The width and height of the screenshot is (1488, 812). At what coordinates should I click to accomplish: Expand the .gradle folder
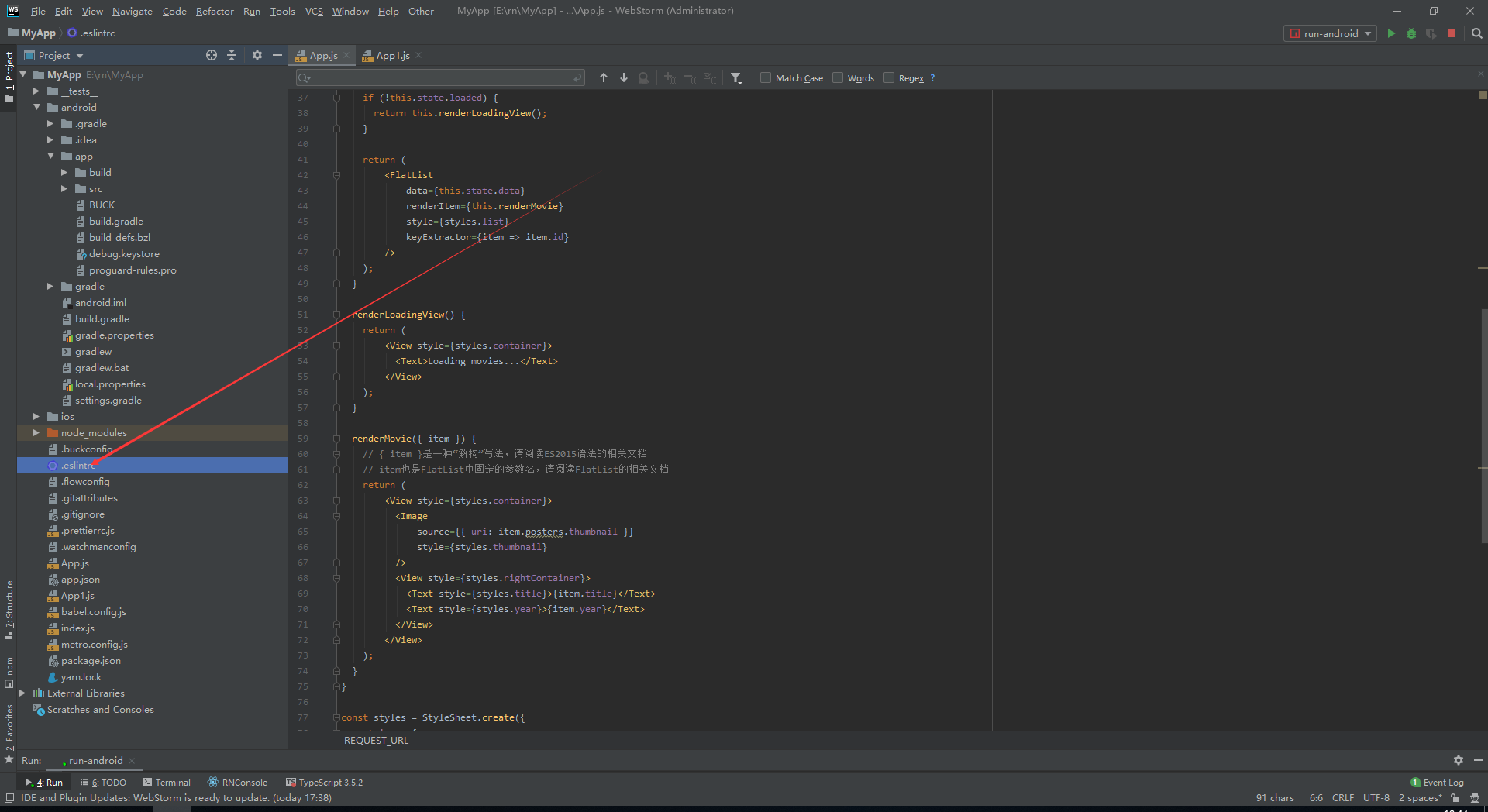50,123
